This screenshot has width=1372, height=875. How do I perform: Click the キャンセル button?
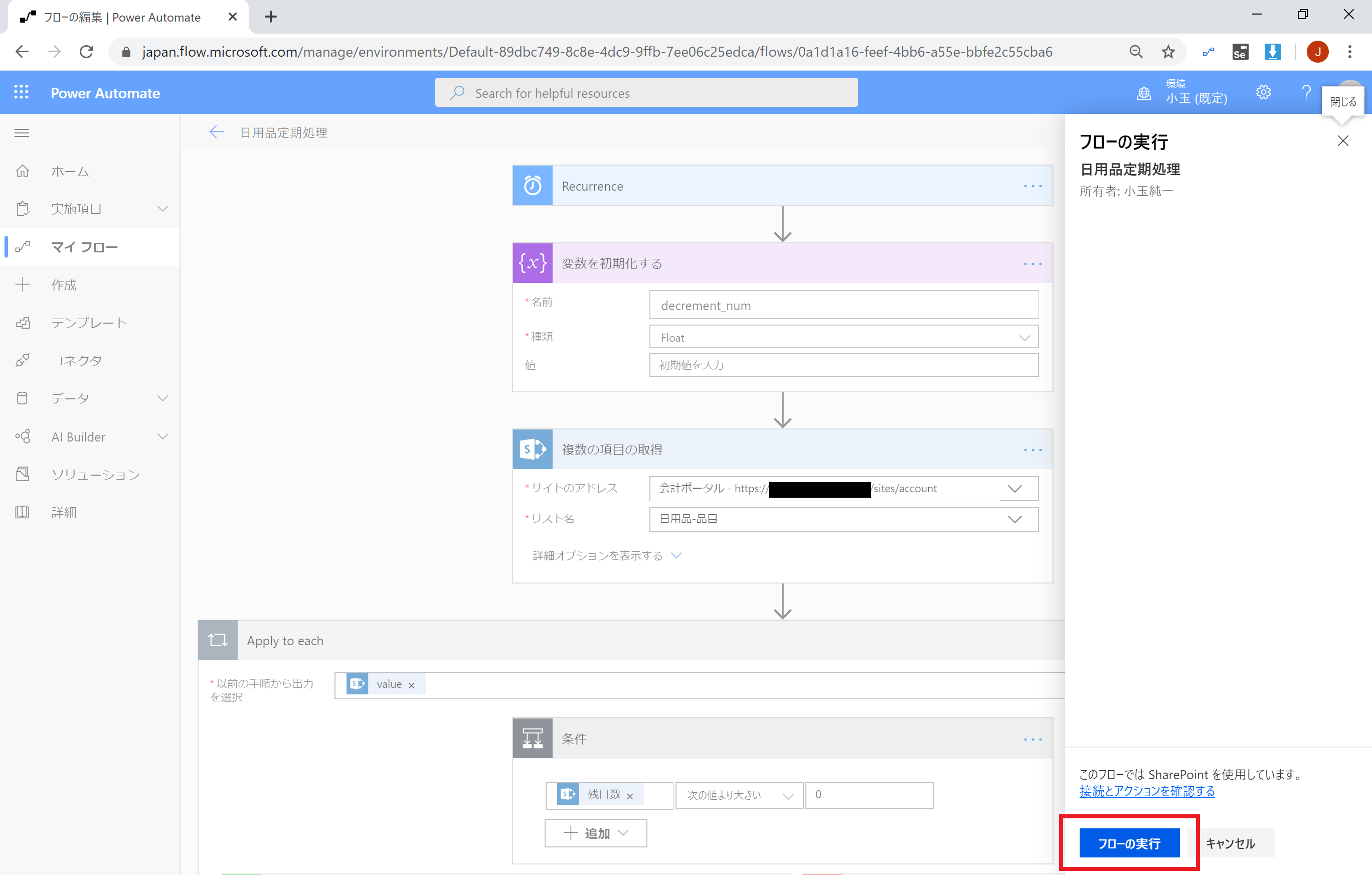pyautogui.click(x=1230, y=843)
